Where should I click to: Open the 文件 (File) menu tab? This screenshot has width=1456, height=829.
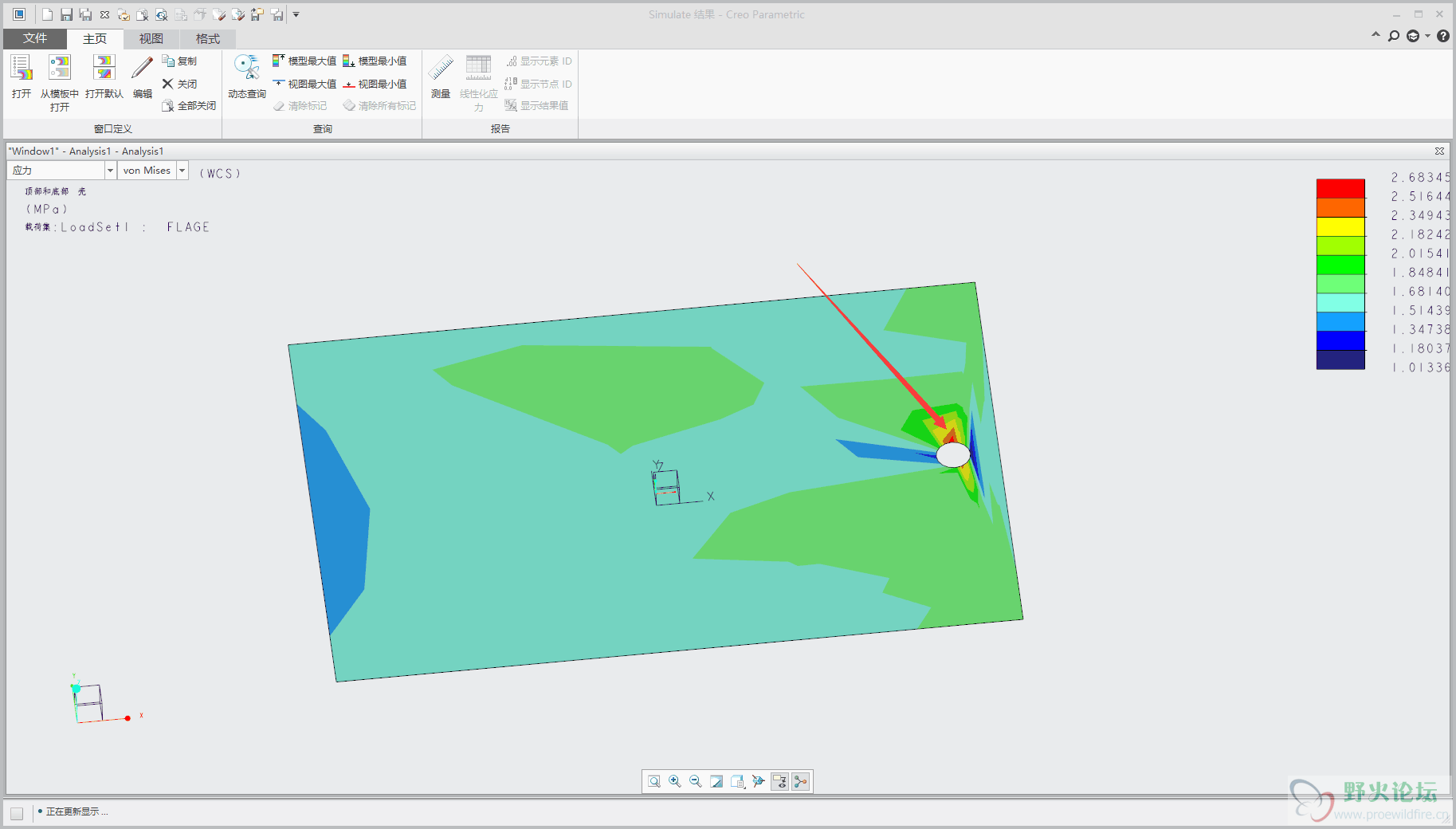tap(35, 38)
